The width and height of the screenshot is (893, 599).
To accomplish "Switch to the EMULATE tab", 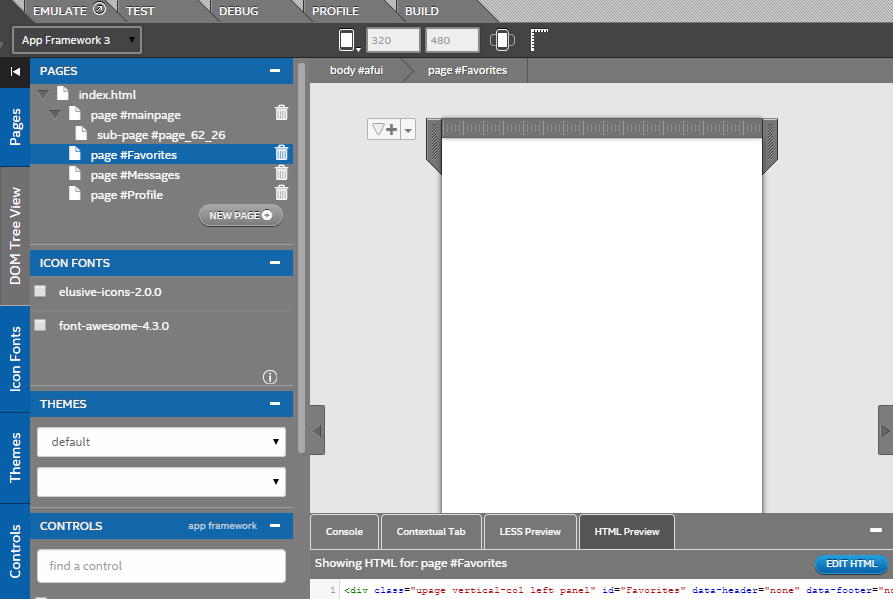I will coord(60,11).
